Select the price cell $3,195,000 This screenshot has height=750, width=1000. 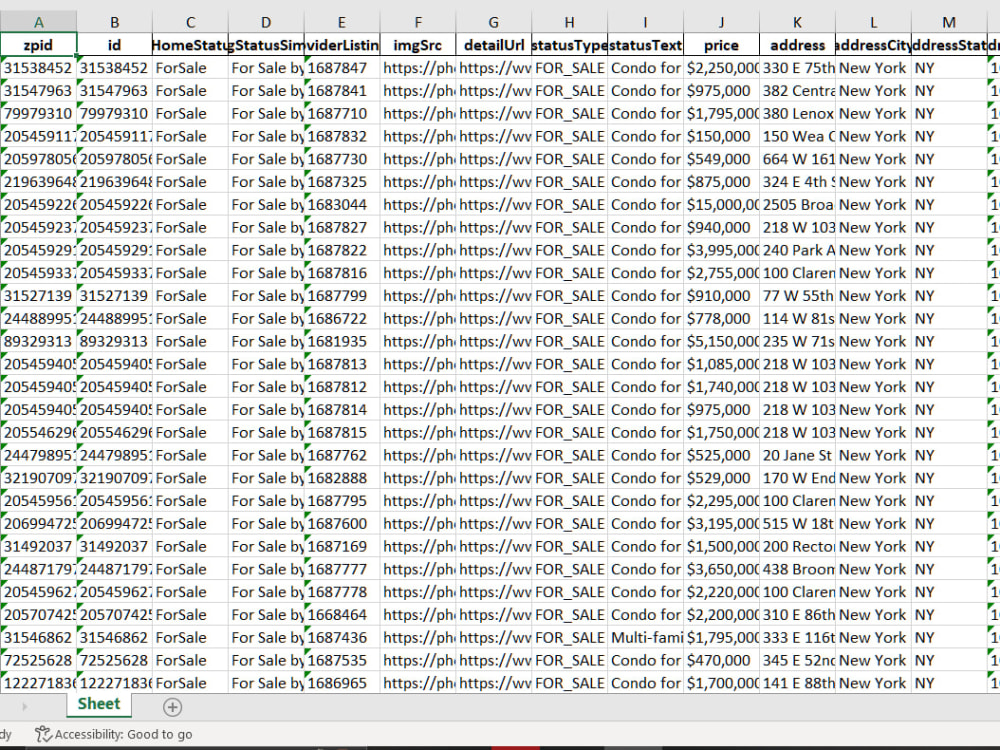click(x=721, y=524)
